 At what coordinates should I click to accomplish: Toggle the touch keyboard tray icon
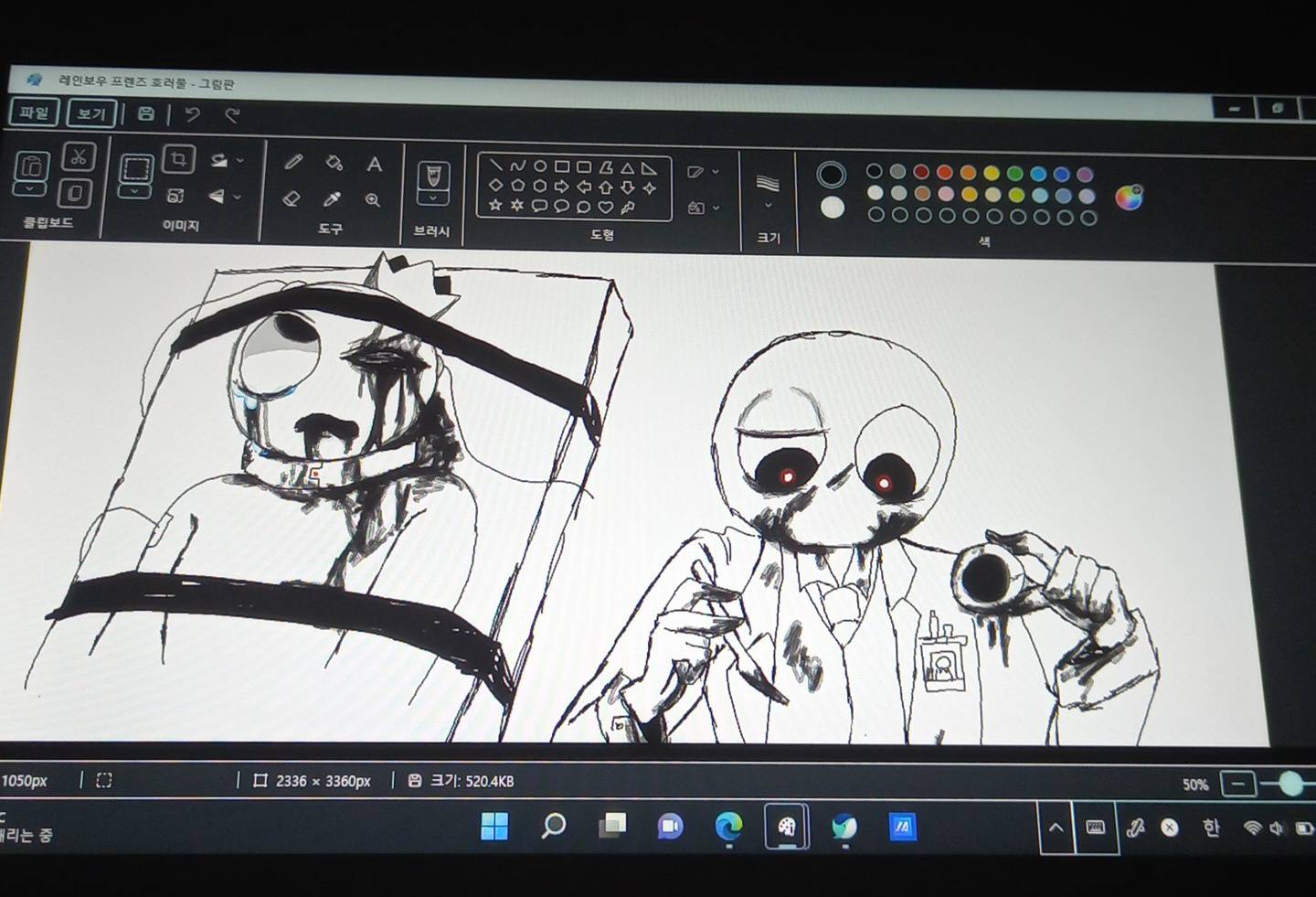[x=1095, y=827]
